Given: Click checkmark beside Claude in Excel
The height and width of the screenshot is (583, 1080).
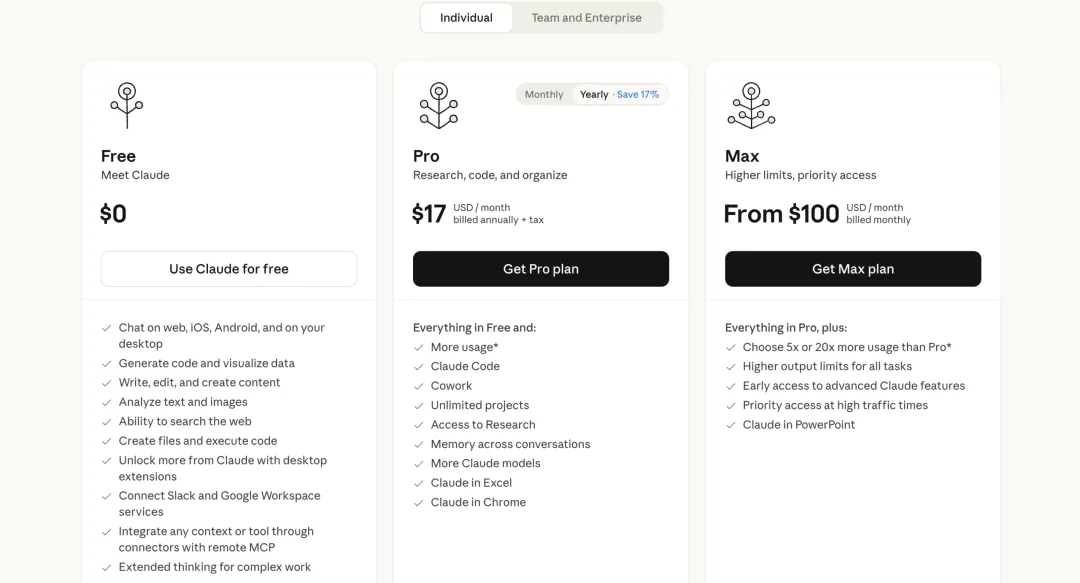Looking at the screenshot, I should click(419, 483).
